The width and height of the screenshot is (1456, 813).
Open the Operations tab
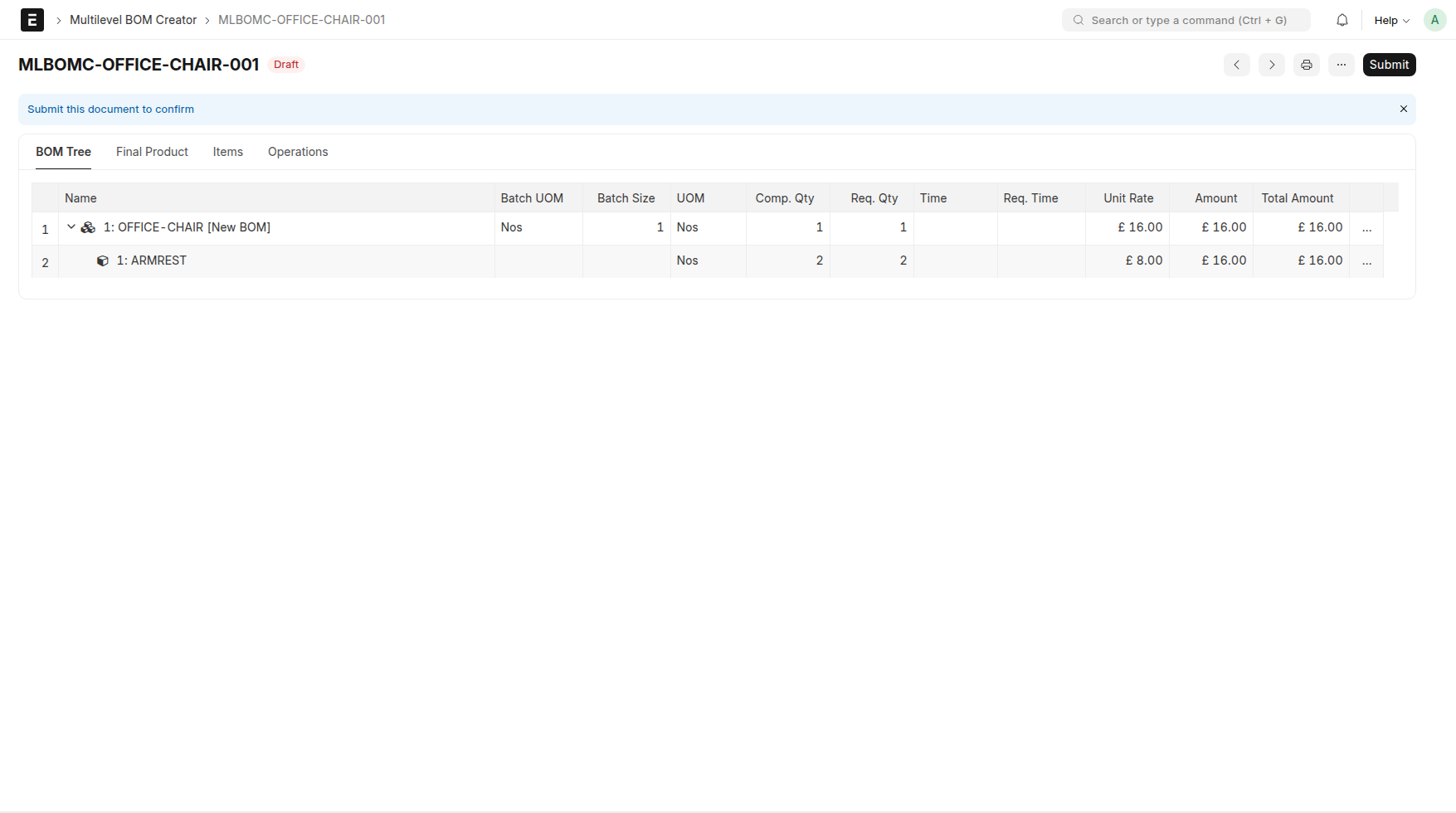click(x=298, y=152)
